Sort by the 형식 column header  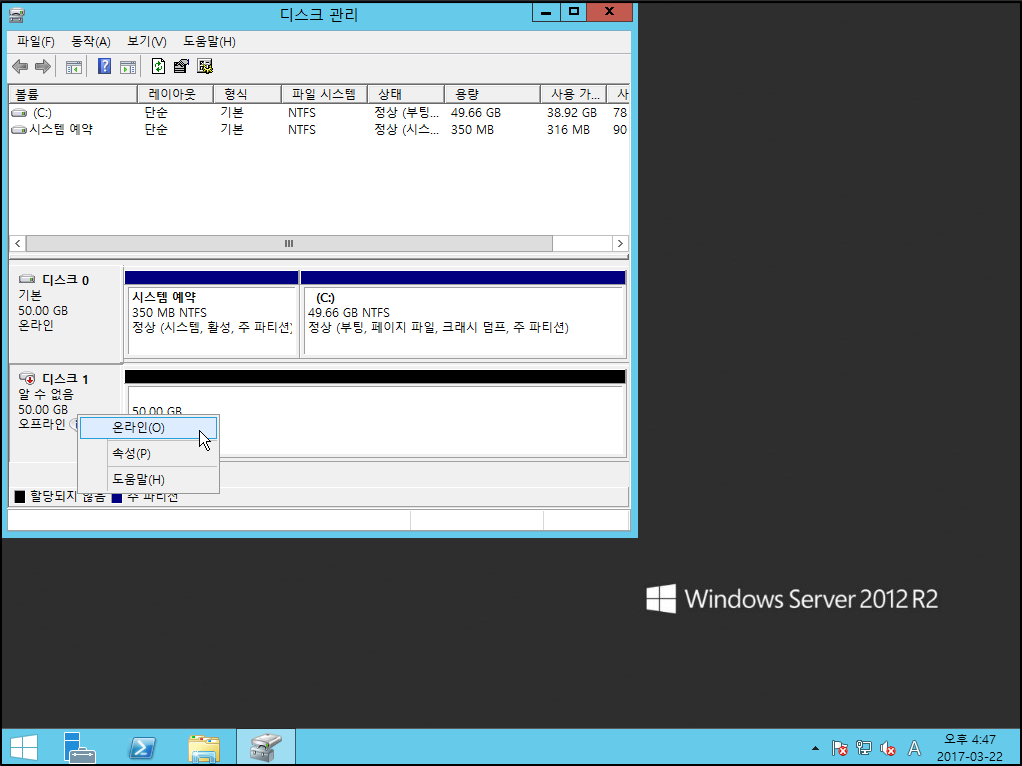coord(248,95)
